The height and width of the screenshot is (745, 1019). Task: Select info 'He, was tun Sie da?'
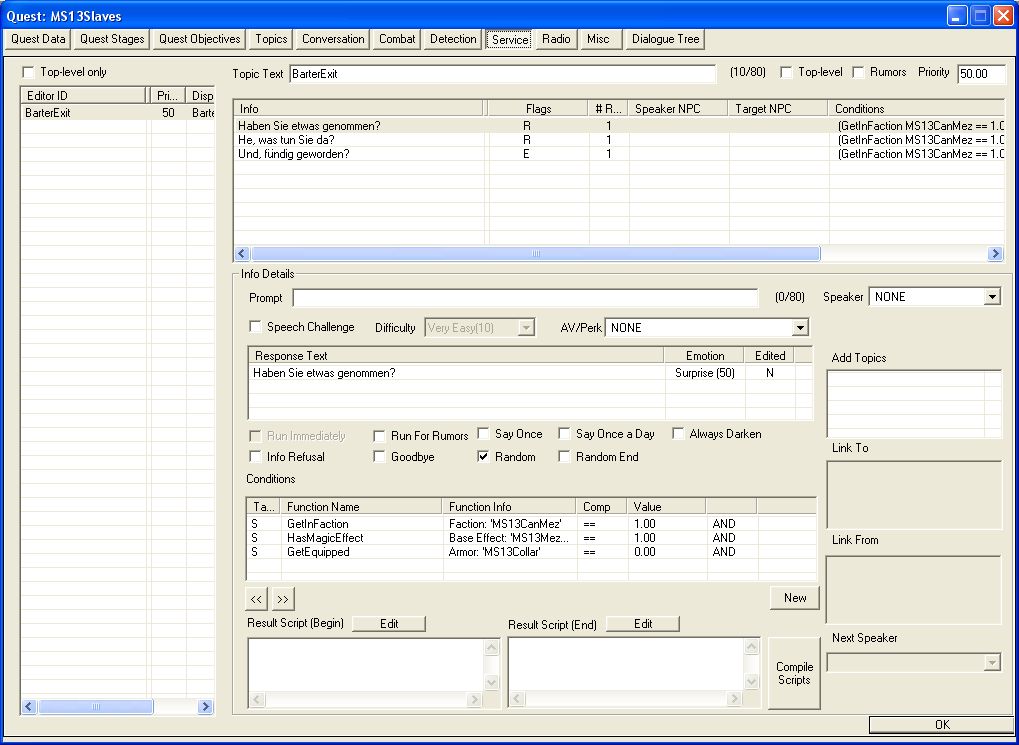pos(618,140)
